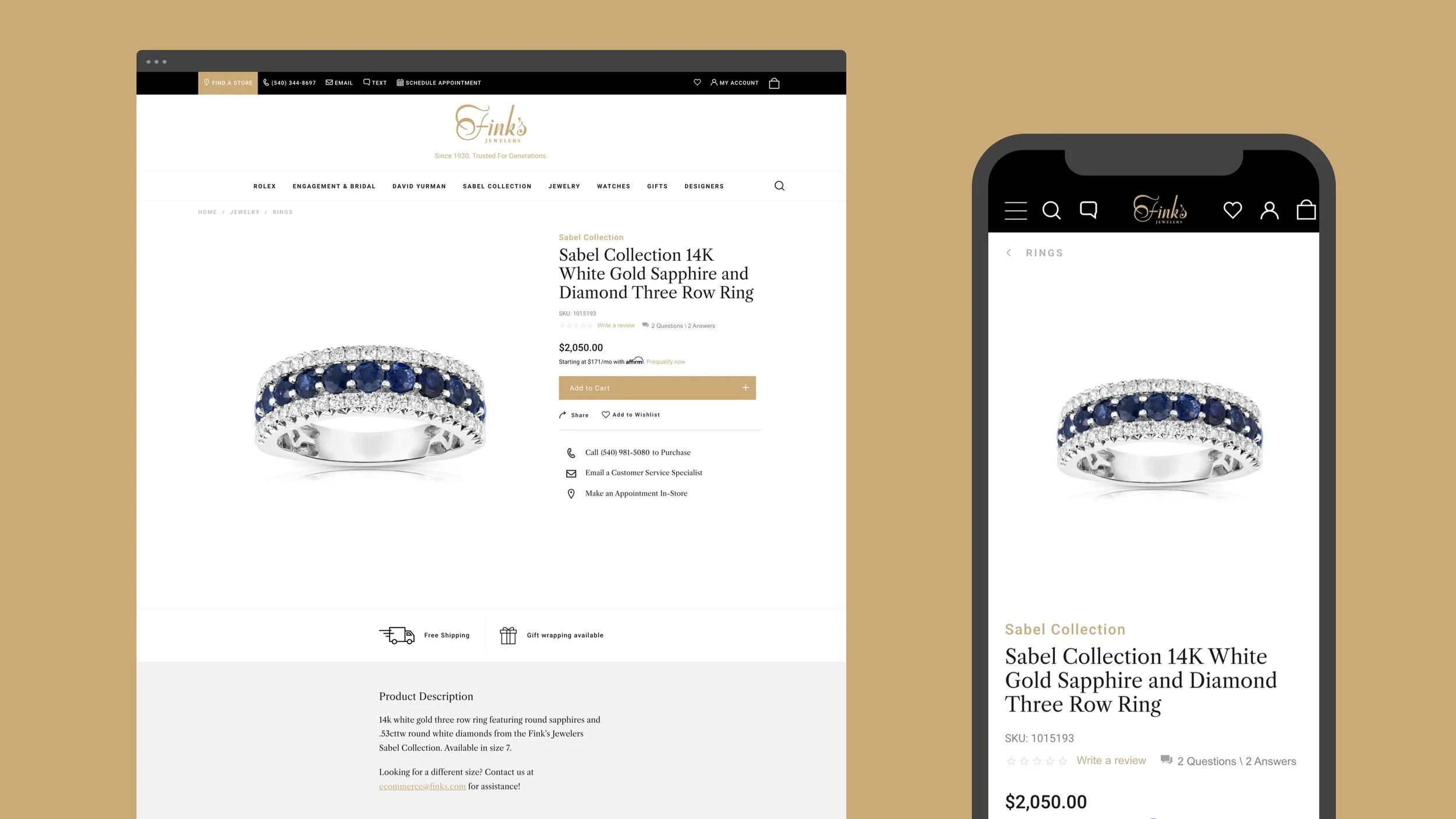
Task: Open the Sabel Collection nav item
Action: tap(497, 186)
